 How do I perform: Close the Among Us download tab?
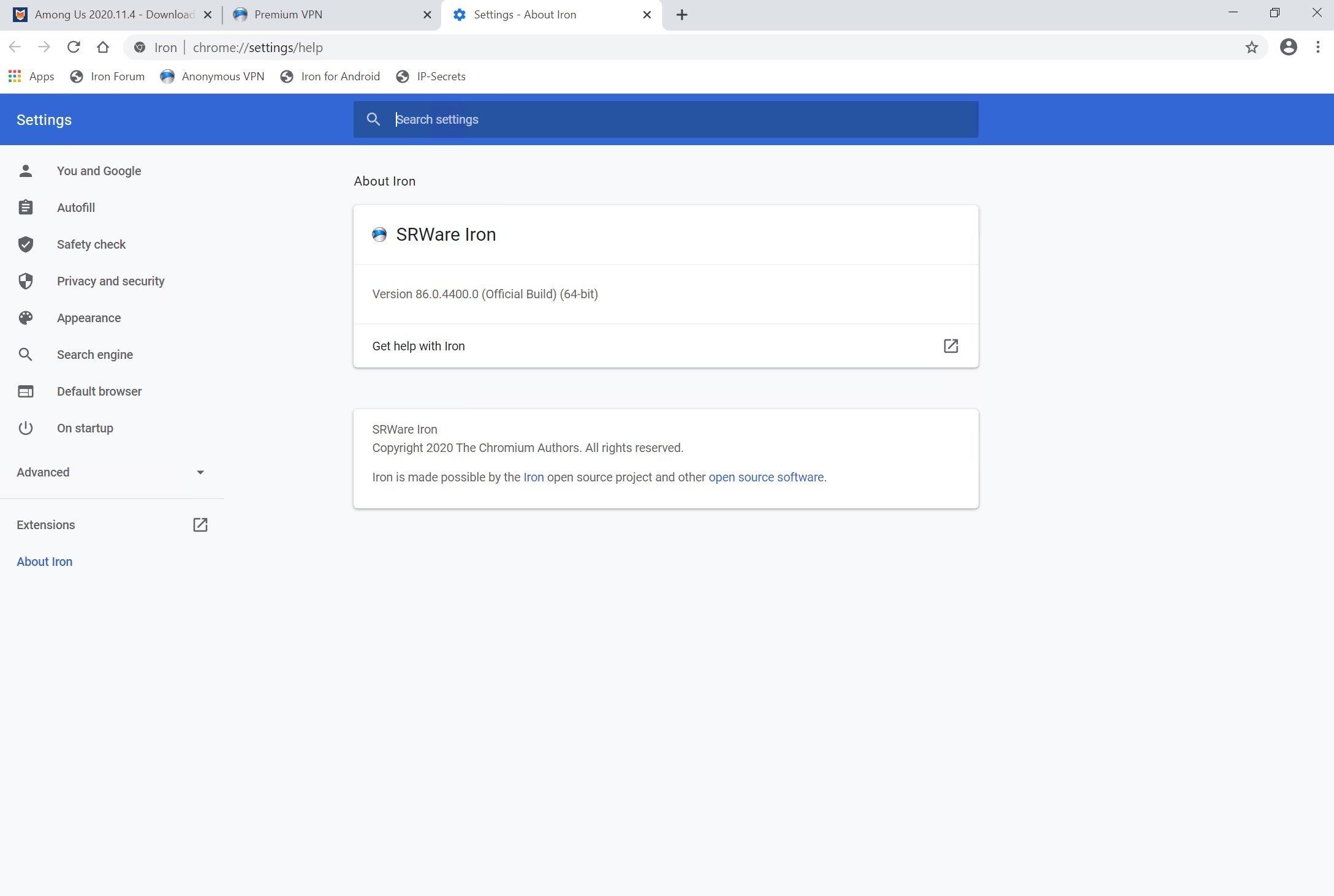tap(208, 15)
